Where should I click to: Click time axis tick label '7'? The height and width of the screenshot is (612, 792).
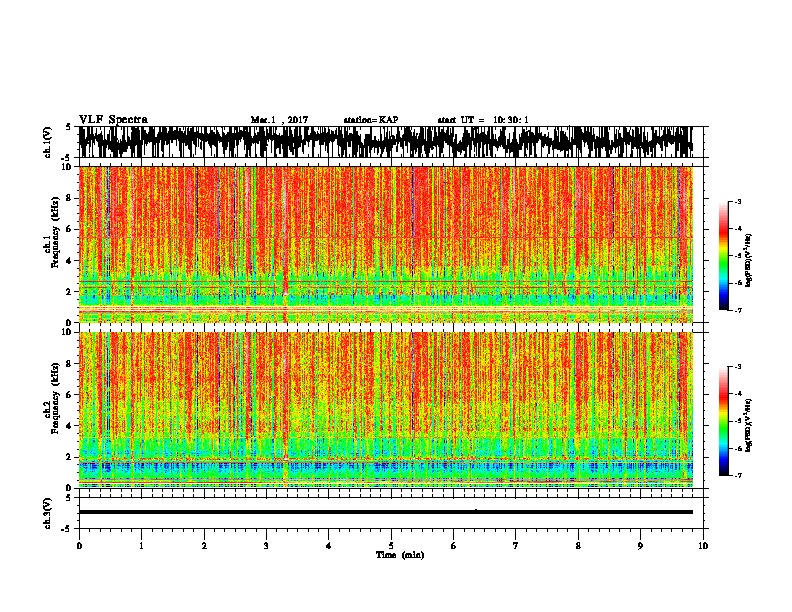(x=516, y=546)
